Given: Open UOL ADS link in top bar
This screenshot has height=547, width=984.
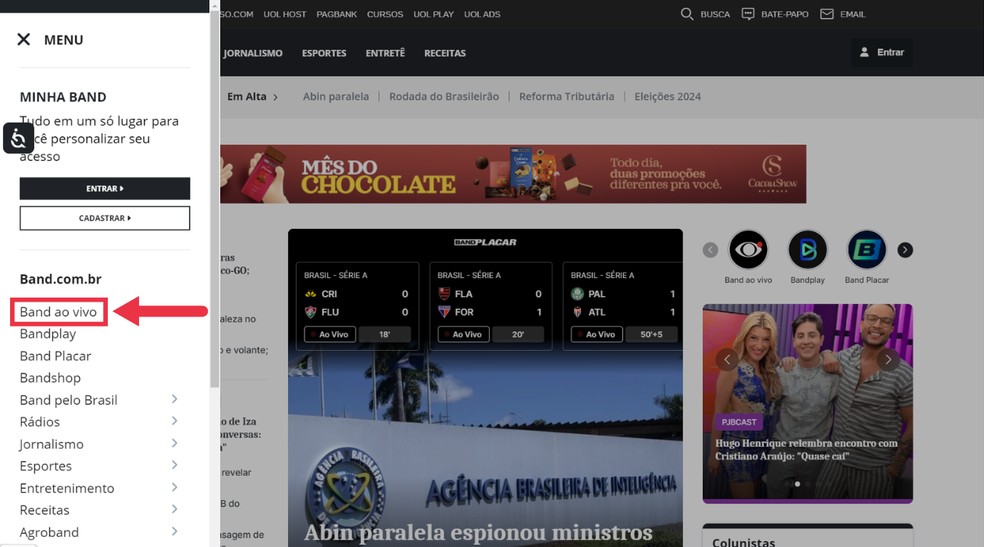Looking at the screenshot, I should point(482,14).
